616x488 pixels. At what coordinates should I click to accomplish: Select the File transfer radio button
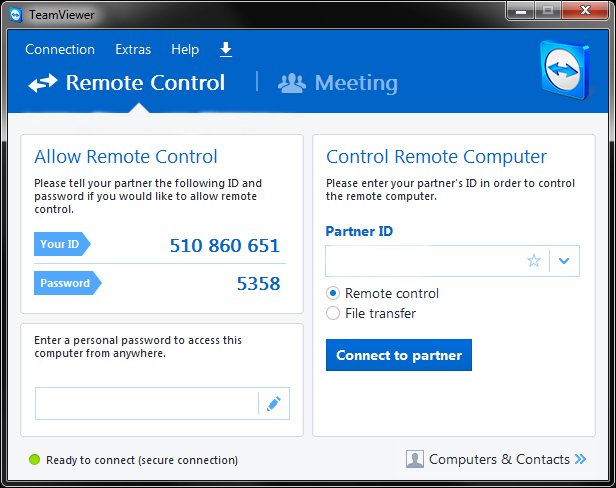(x=333, y=313)
